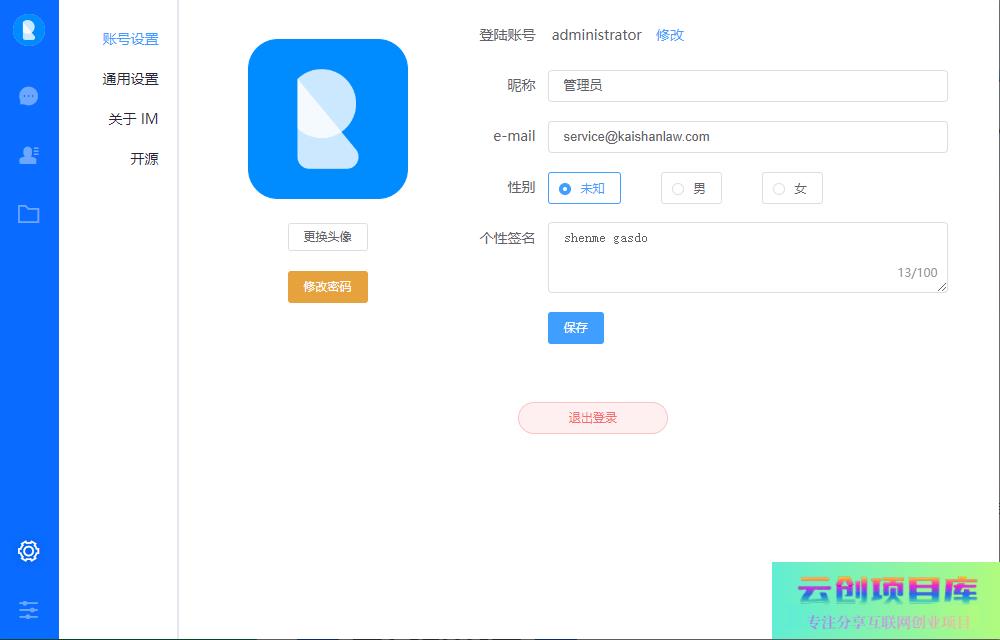
Task: Click 修改 link next to administrator
Action: (670, 35)
